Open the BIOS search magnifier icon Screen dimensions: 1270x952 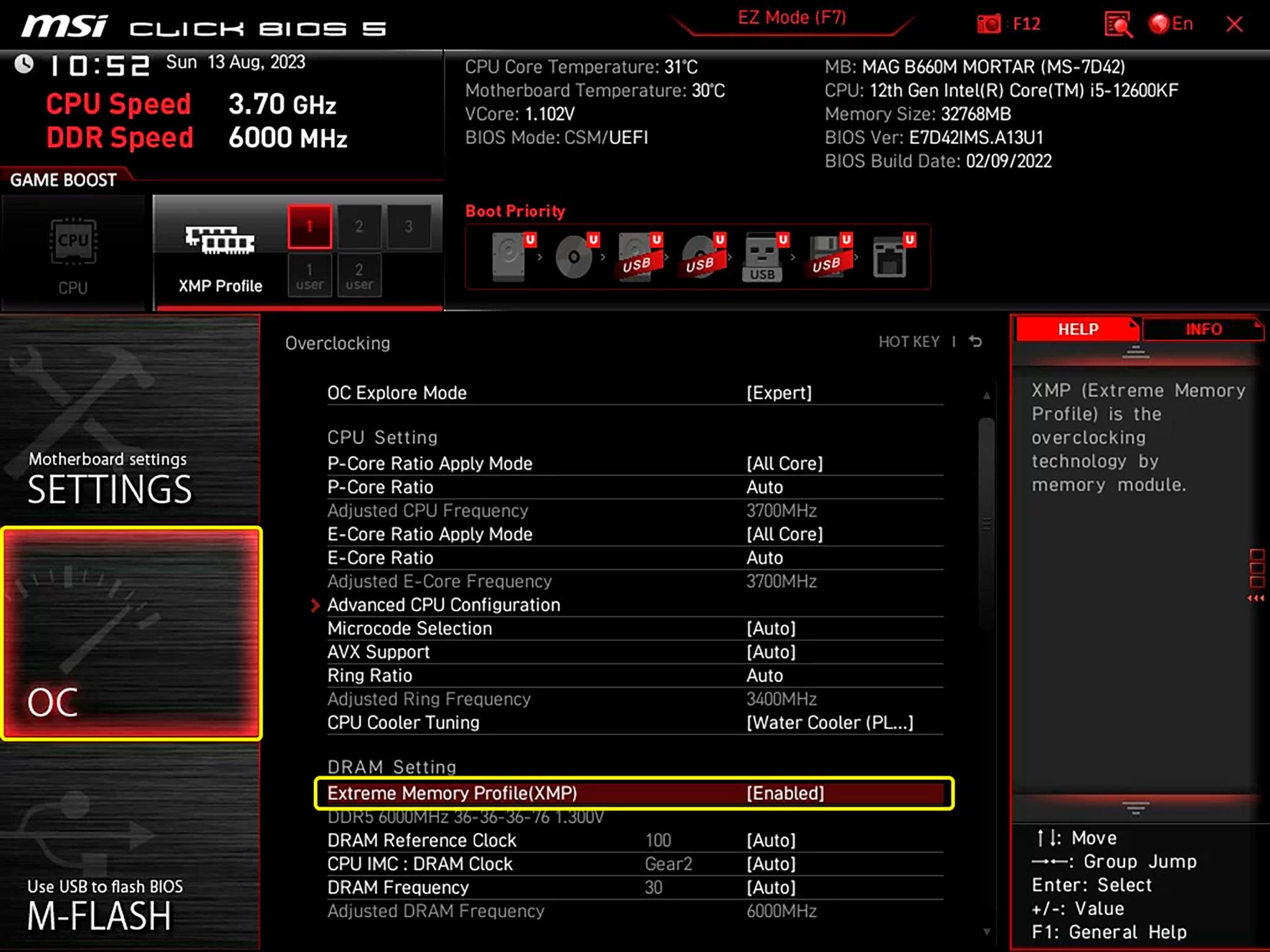coord(1119,24)
